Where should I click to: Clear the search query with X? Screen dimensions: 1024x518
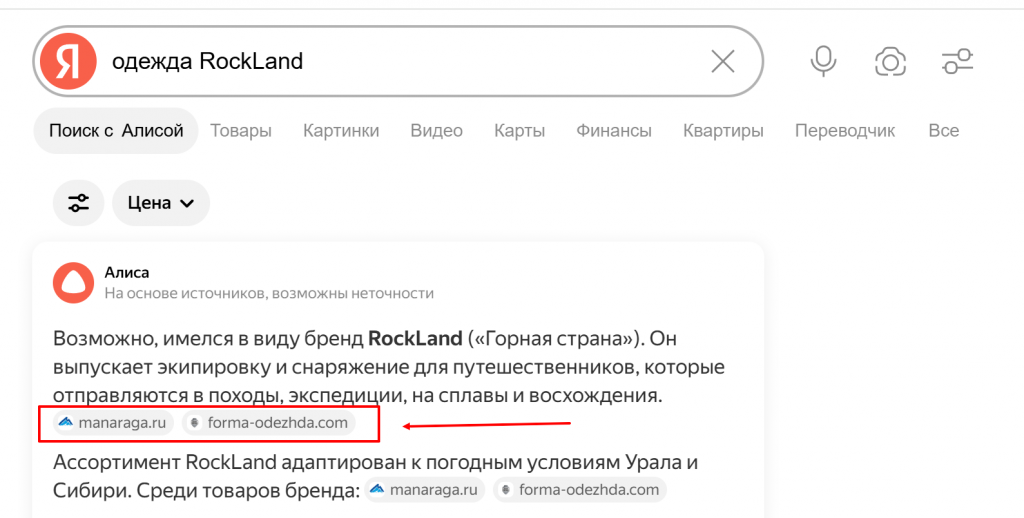tap(722, 62)
